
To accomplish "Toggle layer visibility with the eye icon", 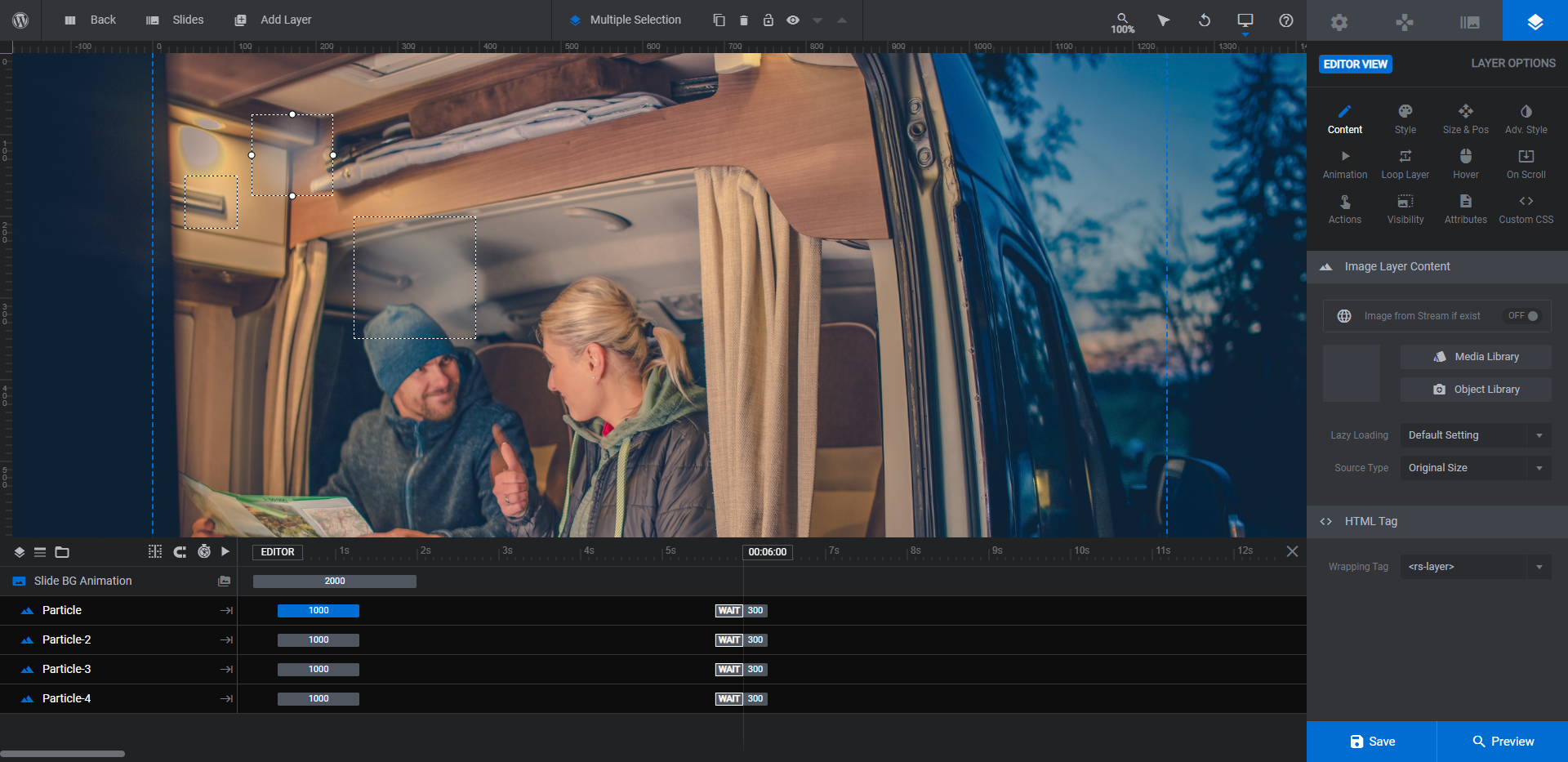I will pyautogui.click(x=792, y=20).
